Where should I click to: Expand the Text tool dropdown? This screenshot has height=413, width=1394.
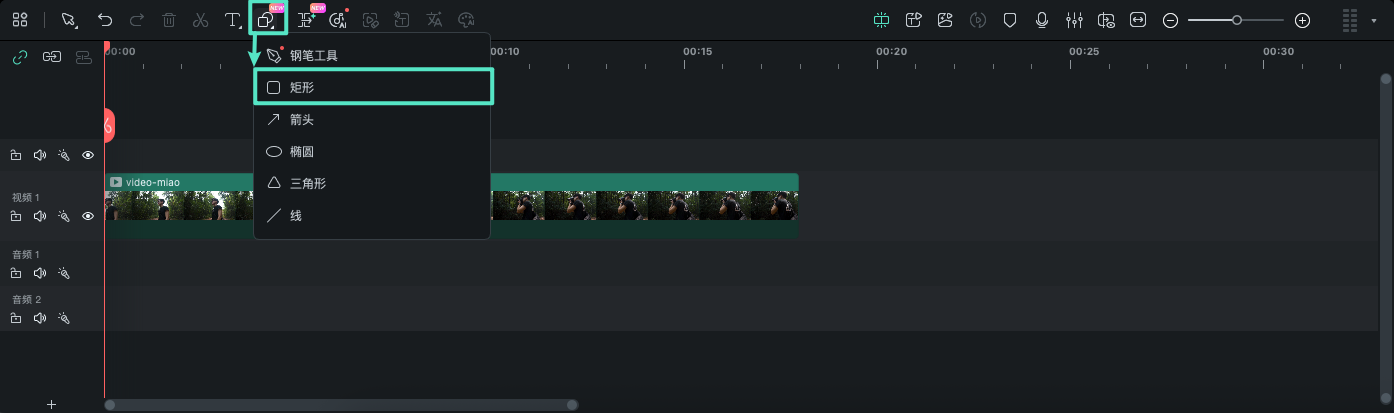[x=232, y=20]
